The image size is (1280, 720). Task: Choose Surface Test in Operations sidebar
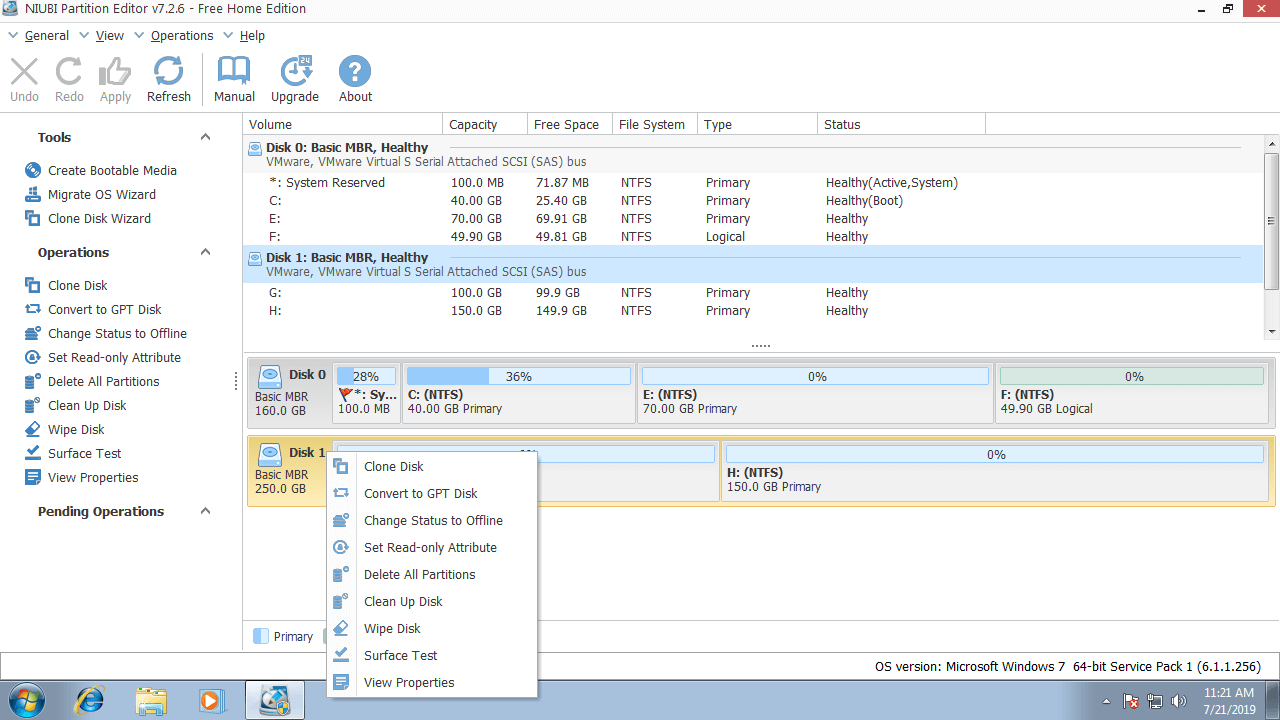point(84,454)
